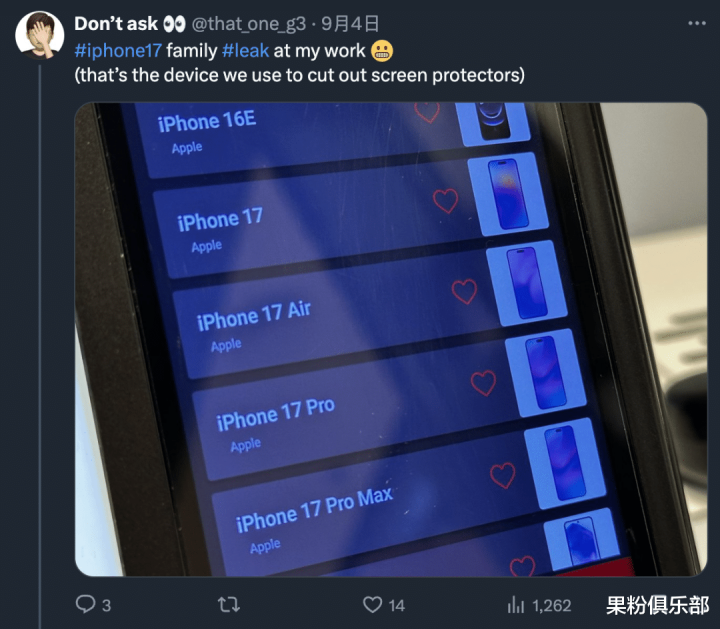Open the three-dot more options menu
Image resolution: width=720 pixels, height=629 pixels.
[x=697, y=23]
